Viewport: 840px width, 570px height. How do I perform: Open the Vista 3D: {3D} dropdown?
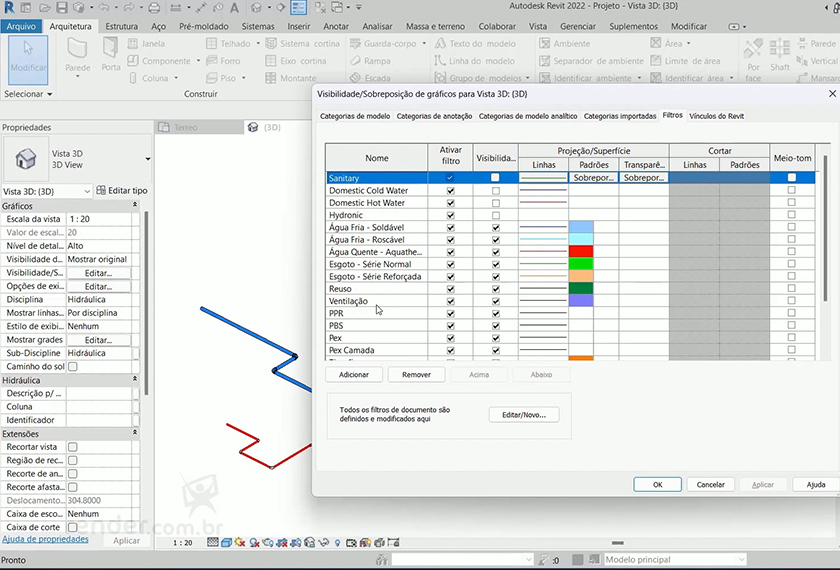click(x=47, y=191)
